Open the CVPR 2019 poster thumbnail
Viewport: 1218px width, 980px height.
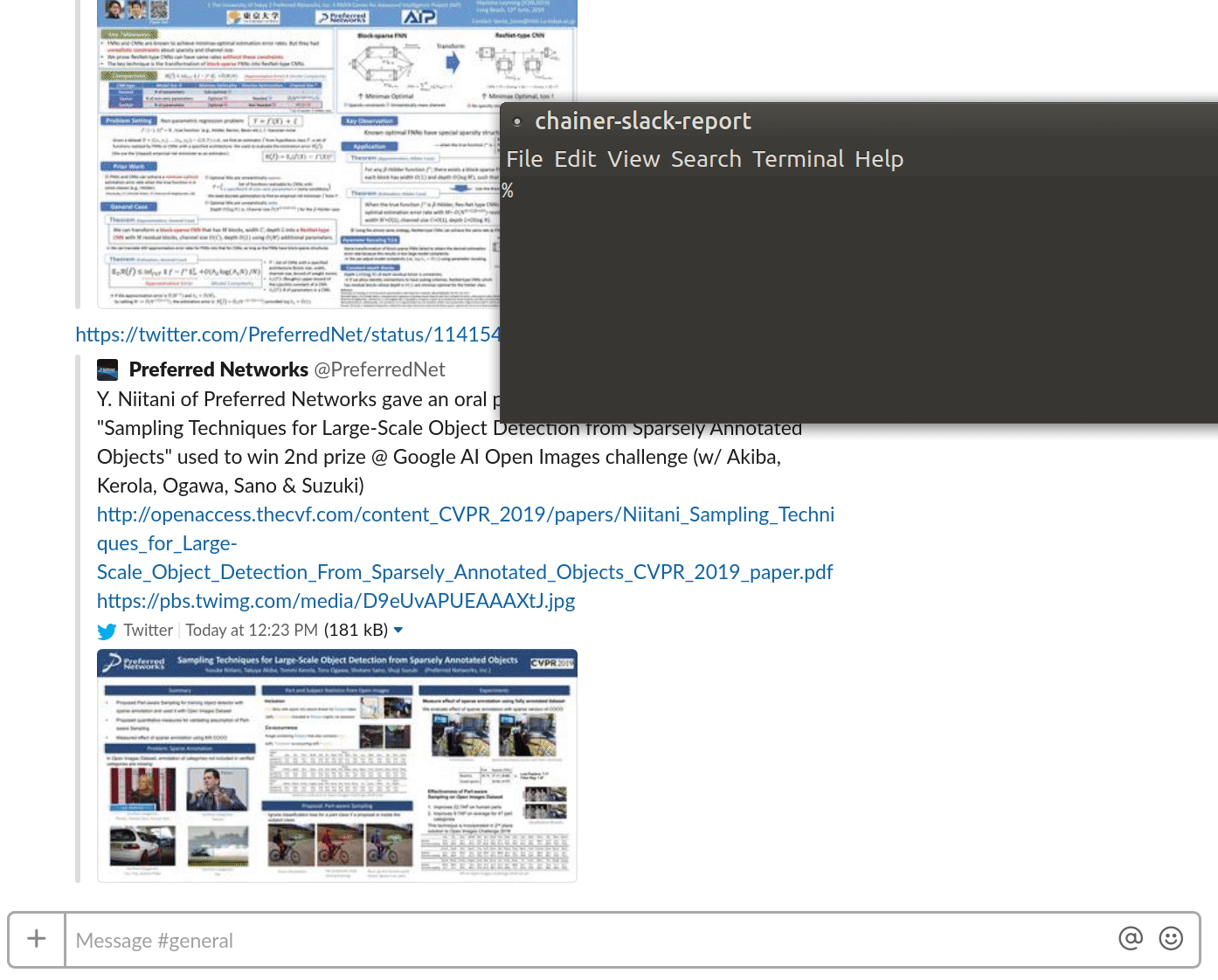[337, 766]
